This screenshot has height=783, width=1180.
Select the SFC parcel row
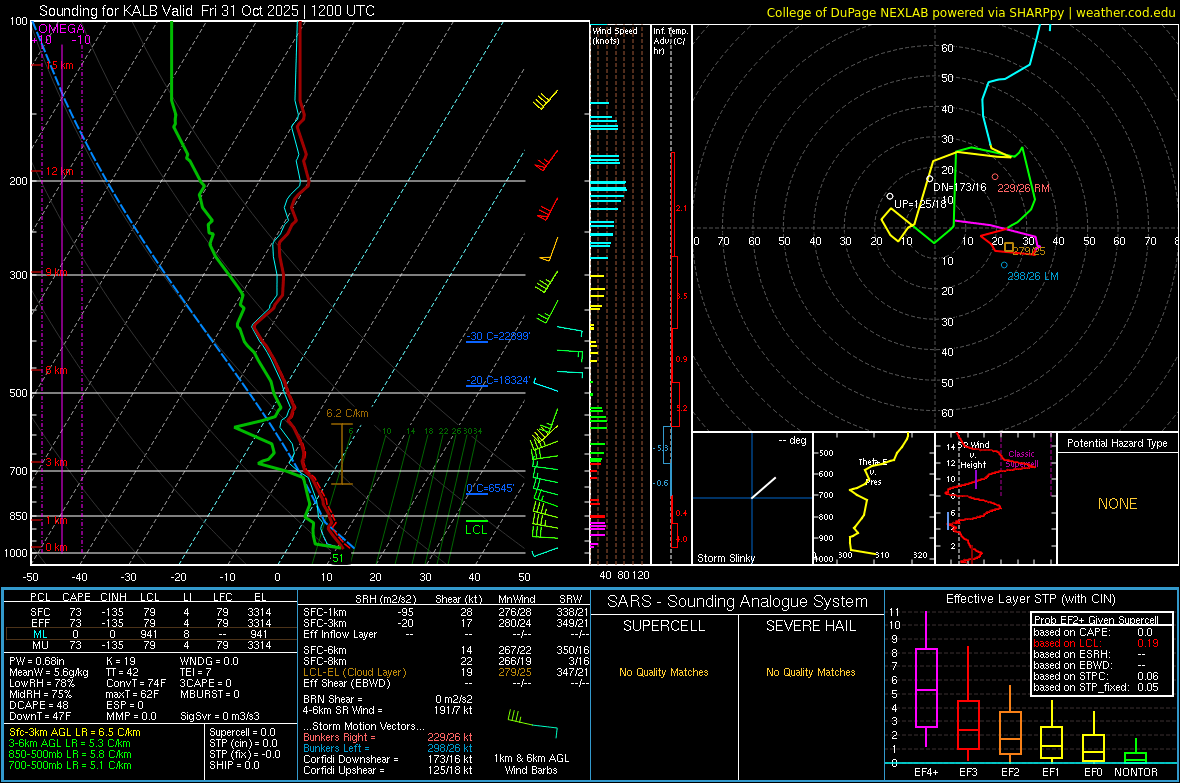149,612
